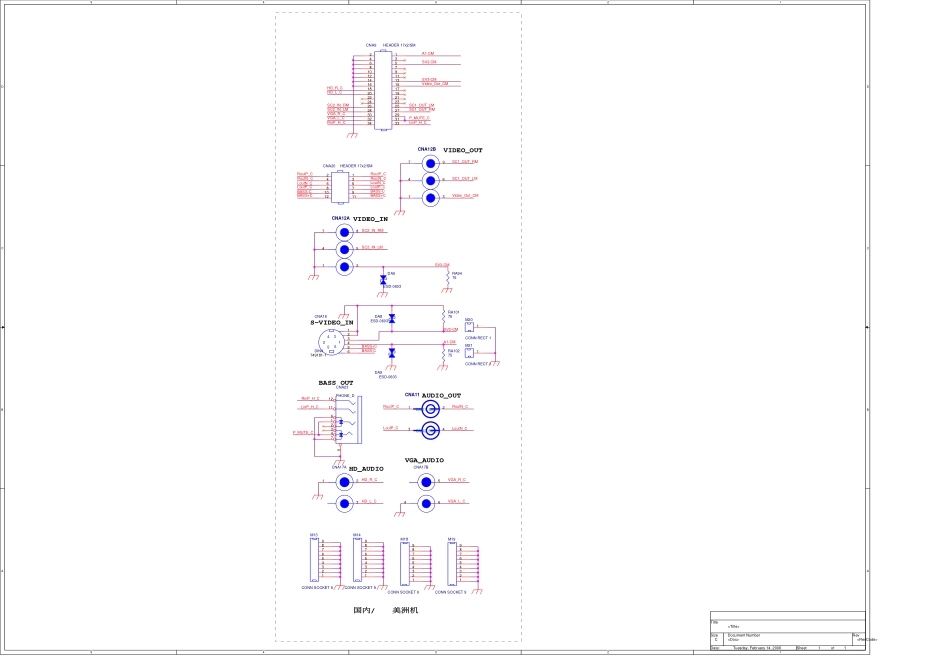Image resolution: width=950 pixels, height=672 pixels.
Task: Select the RA94 resistor symbol
Action: click(448, 278)
